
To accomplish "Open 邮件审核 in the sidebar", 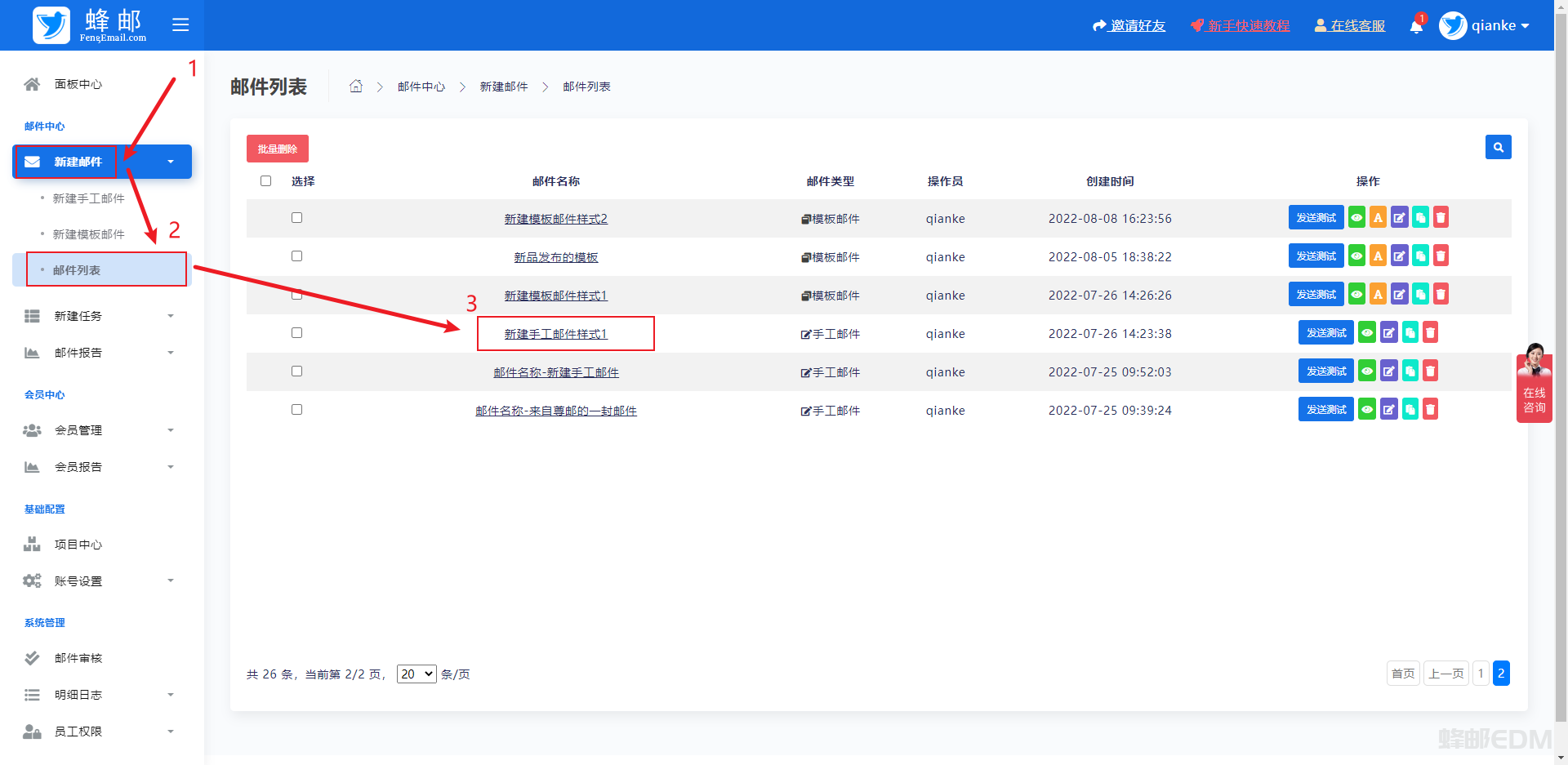I will pos(78,658).
